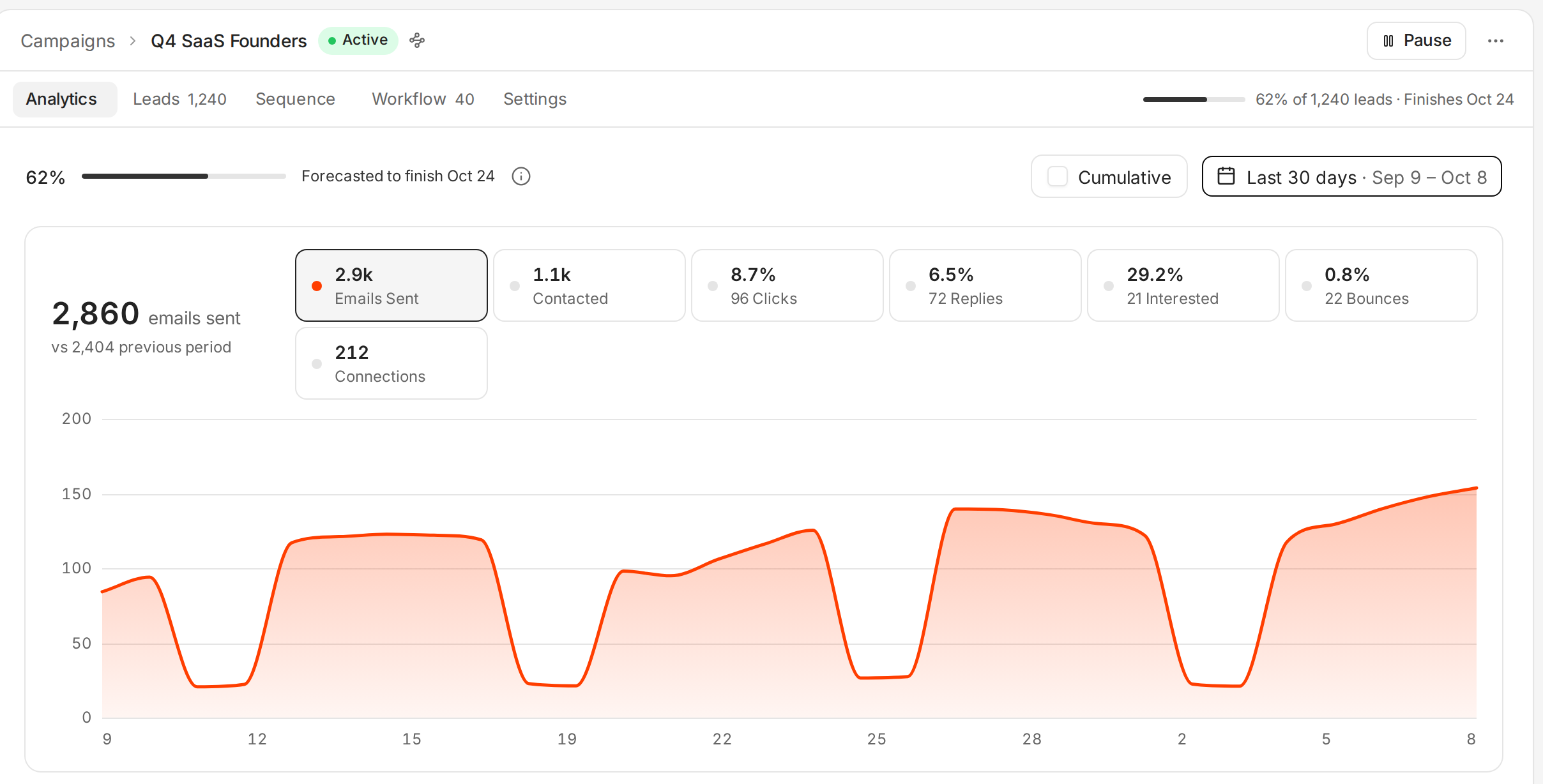Click the chart's final data point at Oct 8
Screen dimensions: 1543x784
1476,488
